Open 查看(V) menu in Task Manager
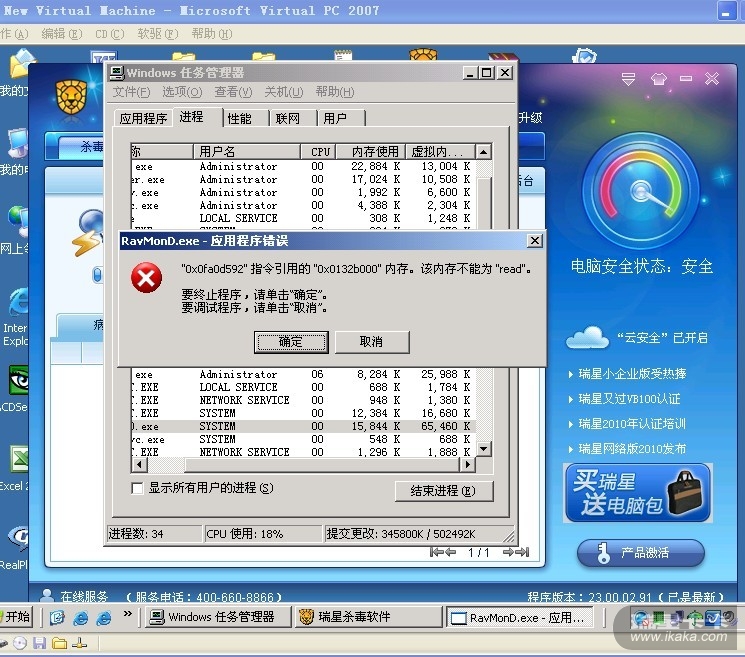 pyautogui.click(x=233, y=92)
